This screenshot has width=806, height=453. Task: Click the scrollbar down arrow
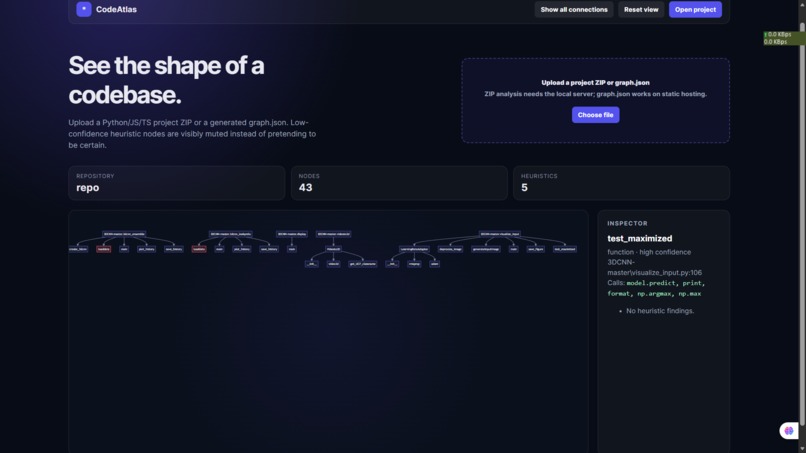(802, 449)
